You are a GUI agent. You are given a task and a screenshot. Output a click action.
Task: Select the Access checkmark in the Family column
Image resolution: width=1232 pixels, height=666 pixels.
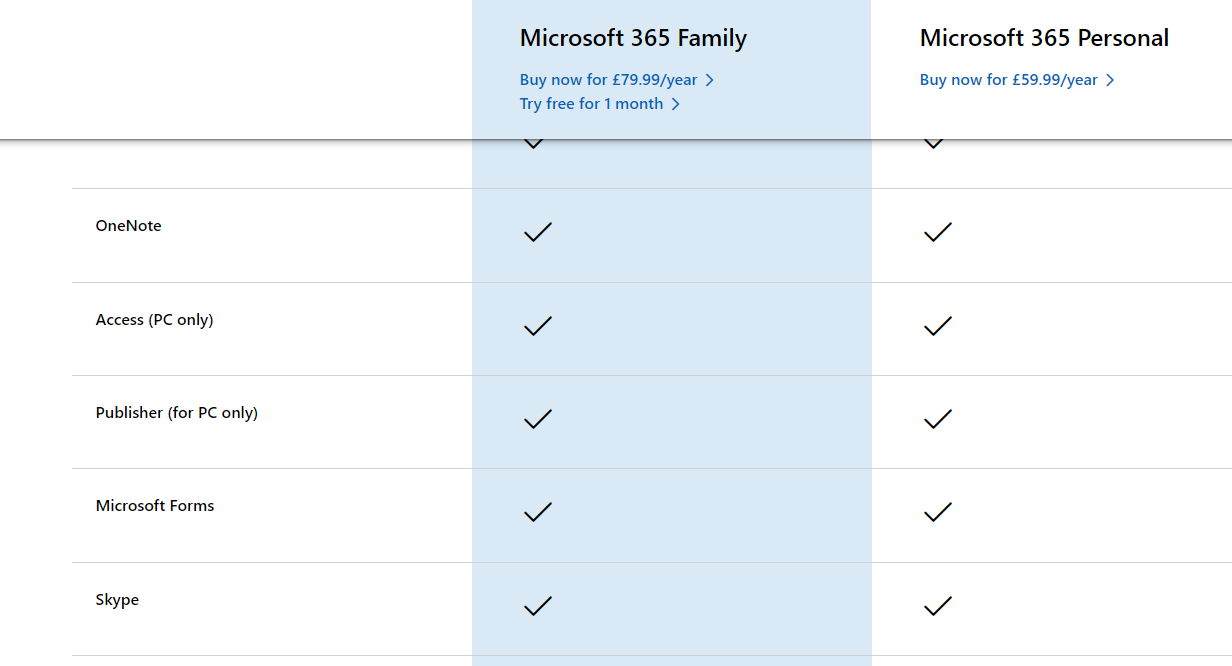[538, 326]
